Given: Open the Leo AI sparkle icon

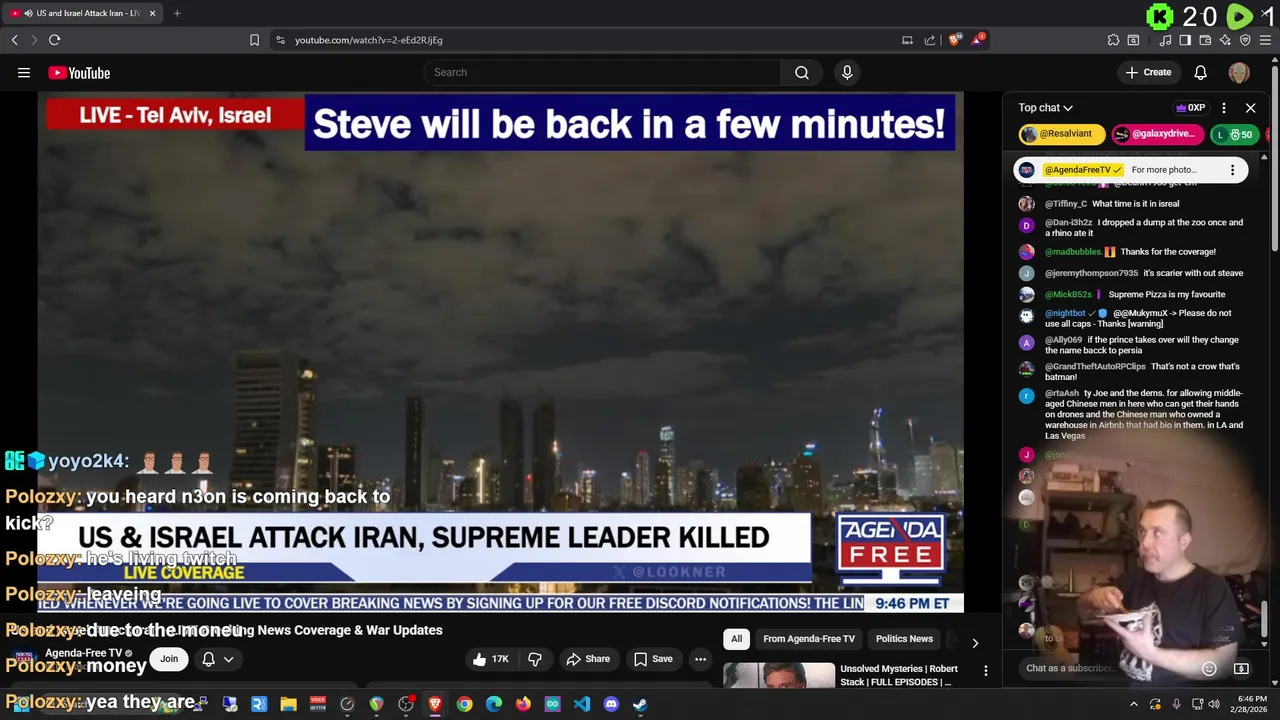Looking at the screenshot, I should coord(1225,40).
